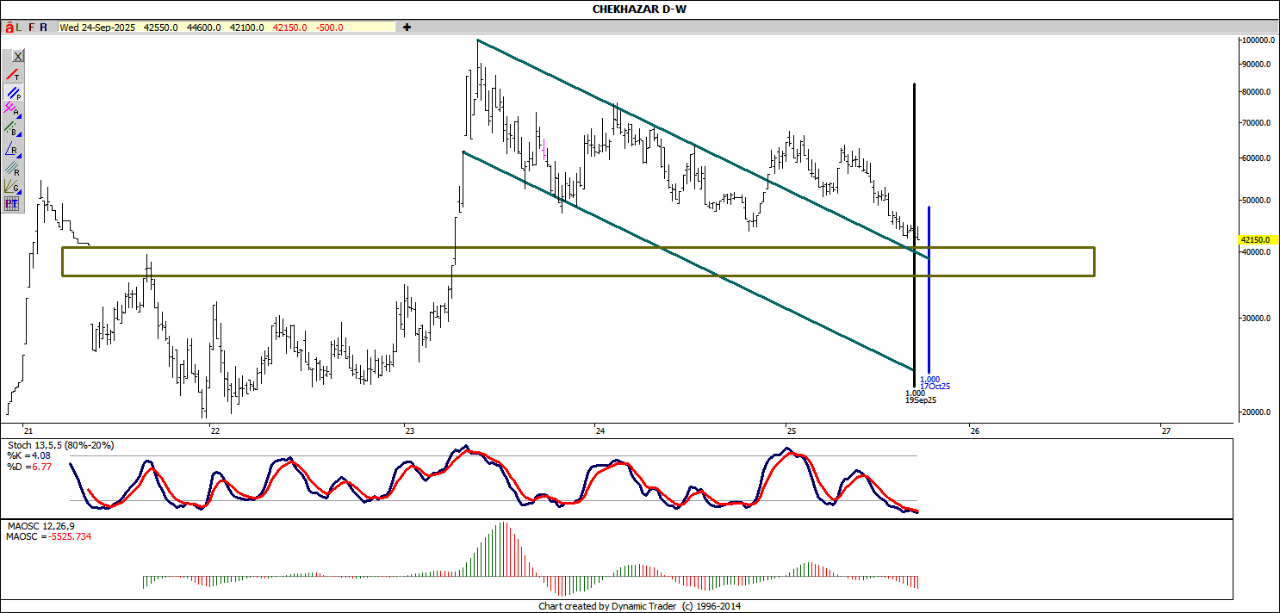
Task: Click the MAOSC 12,26,9 indicator label
Action: (x=39, y=525)
